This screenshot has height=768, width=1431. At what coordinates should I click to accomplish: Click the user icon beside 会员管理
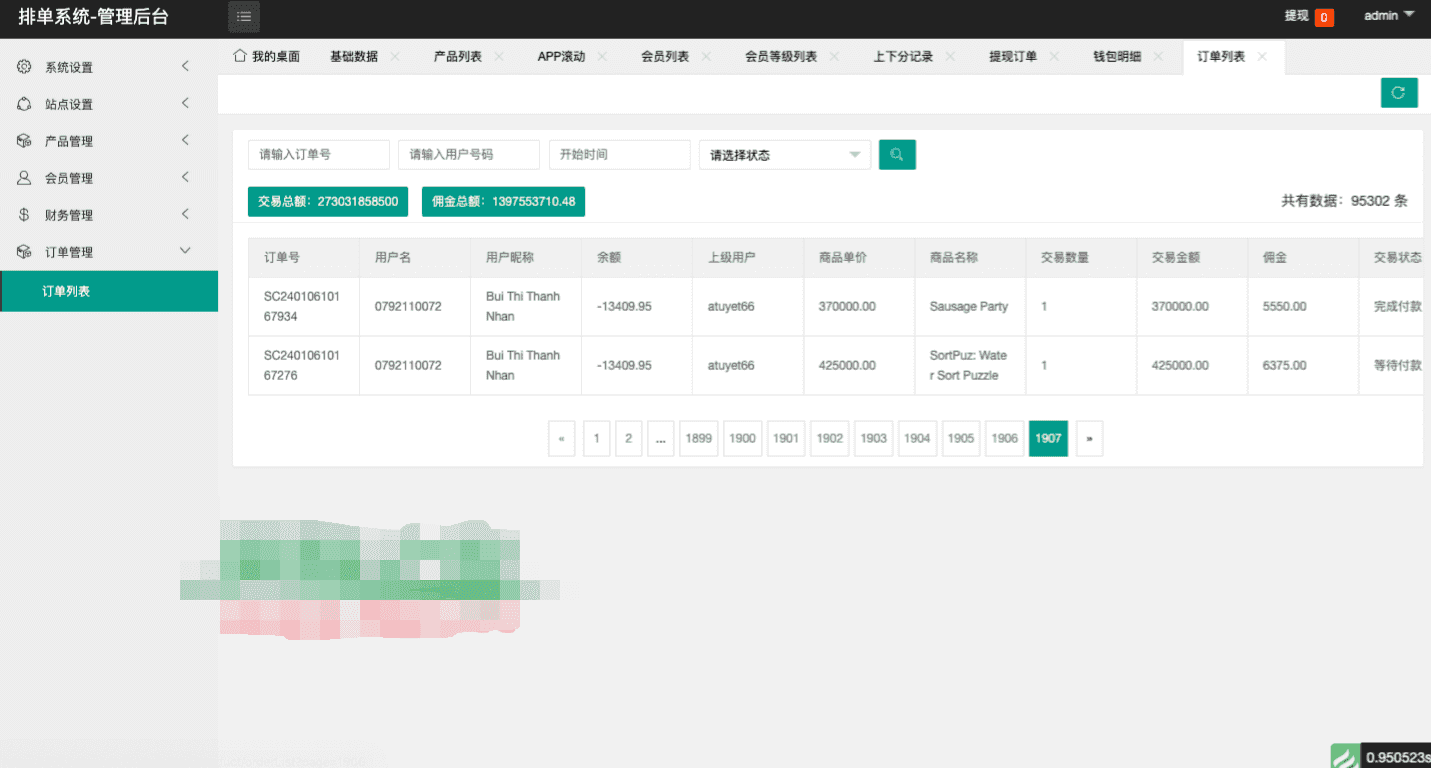coord(24,178)
